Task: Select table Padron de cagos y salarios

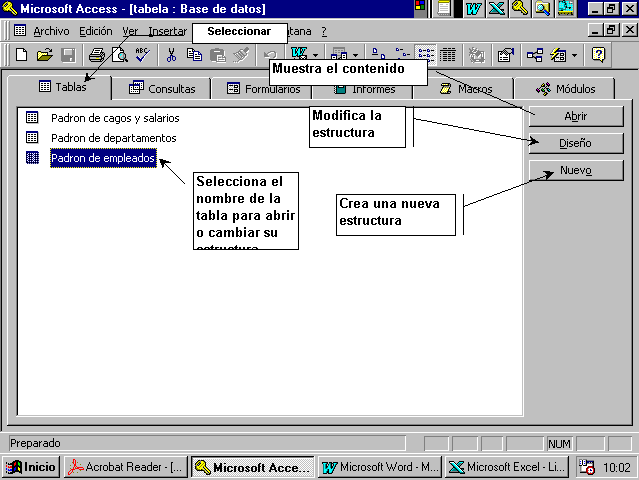Action: point(115,118)
